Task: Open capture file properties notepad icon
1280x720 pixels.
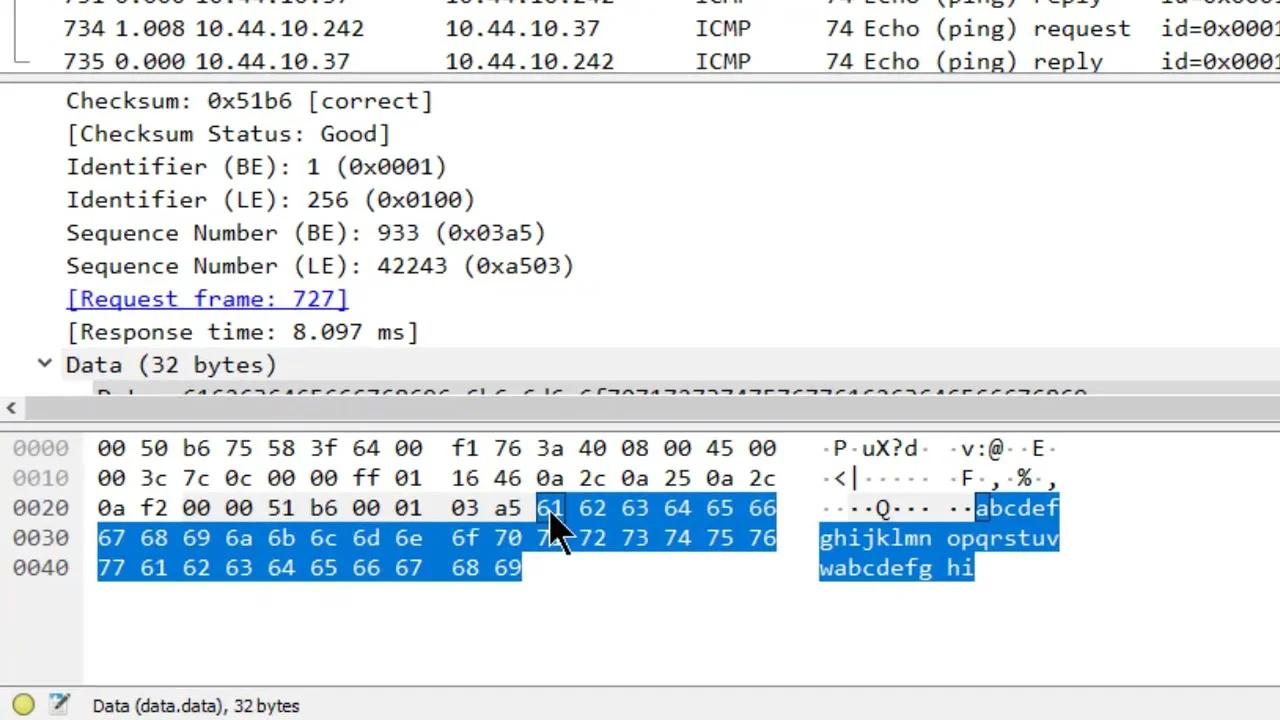Action: point(60,705)
